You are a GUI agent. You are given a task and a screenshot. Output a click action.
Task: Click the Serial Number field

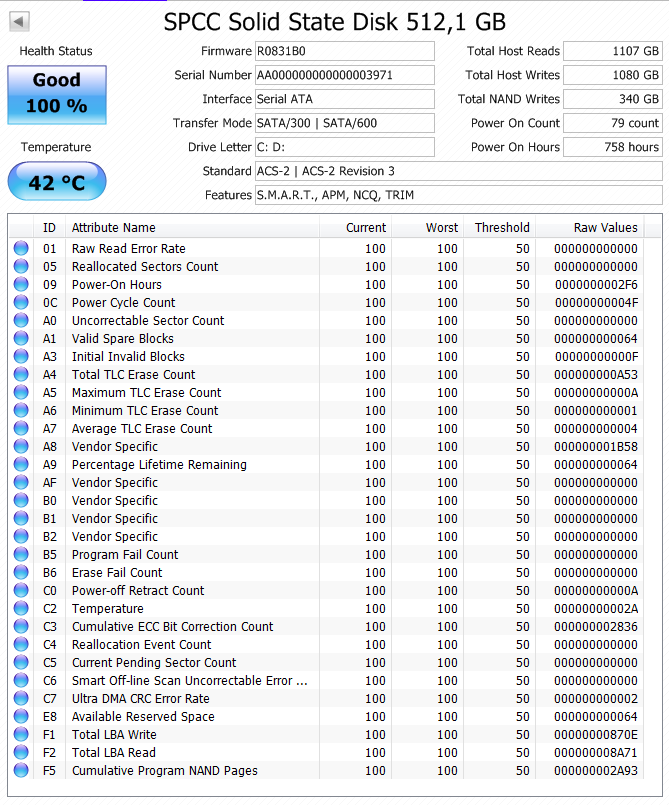[x=345, y=75]
